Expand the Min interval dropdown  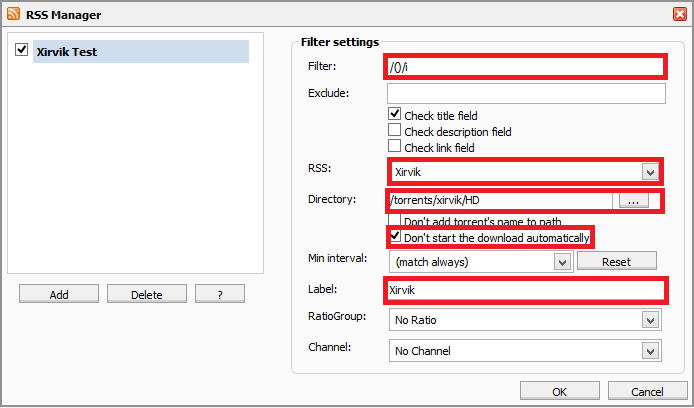(562, 262)
